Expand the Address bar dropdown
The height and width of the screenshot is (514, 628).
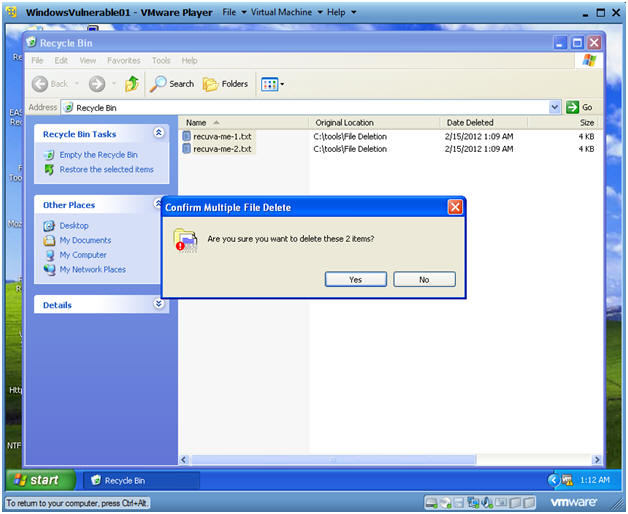[555, 107]
